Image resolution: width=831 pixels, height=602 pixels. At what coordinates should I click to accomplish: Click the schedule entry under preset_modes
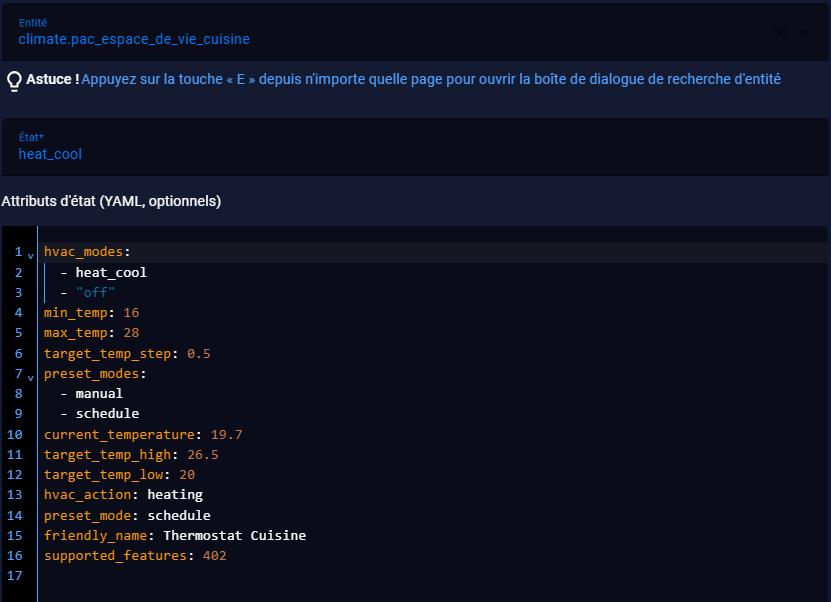click(107, 413)
